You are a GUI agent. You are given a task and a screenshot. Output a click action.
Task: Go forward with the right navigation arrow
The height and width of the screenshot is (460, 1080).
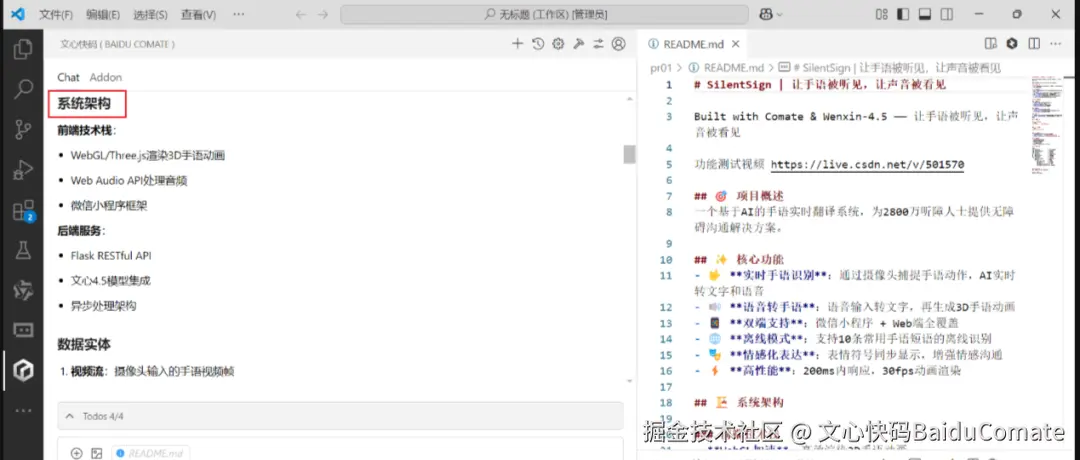tap(322, 14)
